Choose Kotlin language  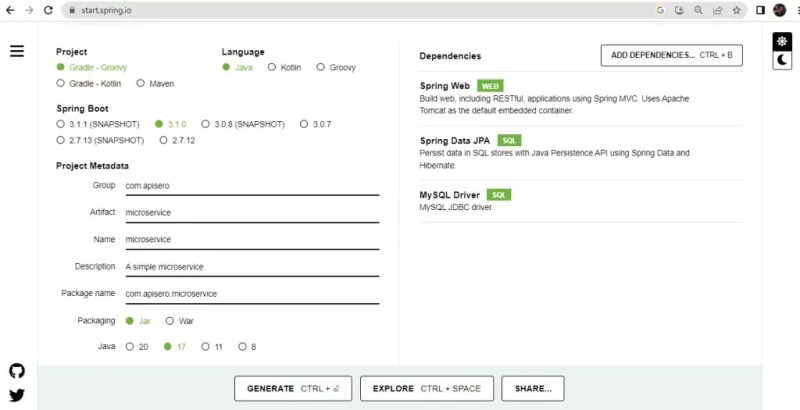coord(284,67)
